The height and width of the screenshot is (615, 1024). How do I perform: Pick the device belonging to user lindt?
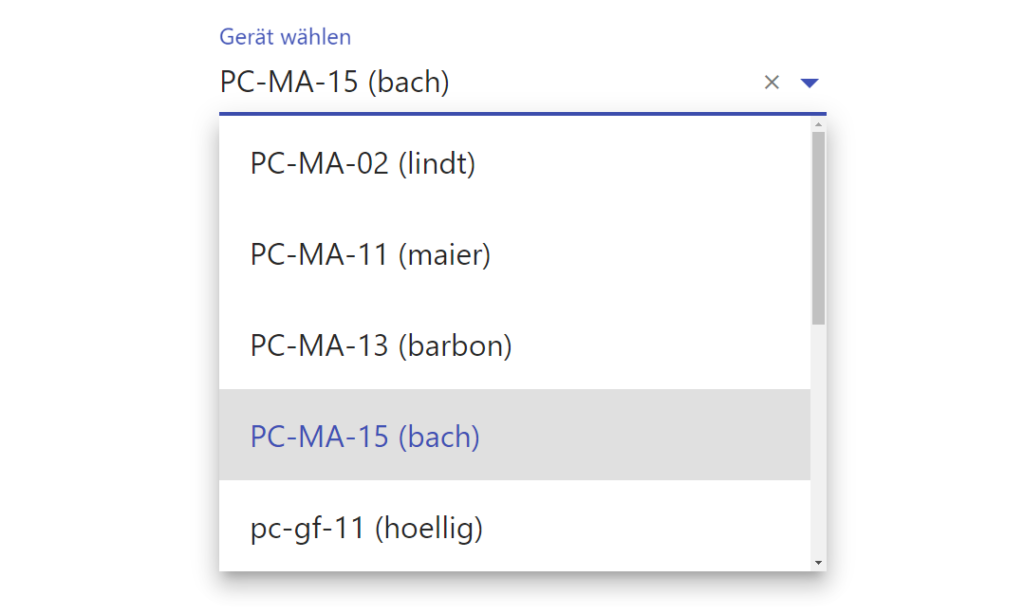(x=363, y=164)
